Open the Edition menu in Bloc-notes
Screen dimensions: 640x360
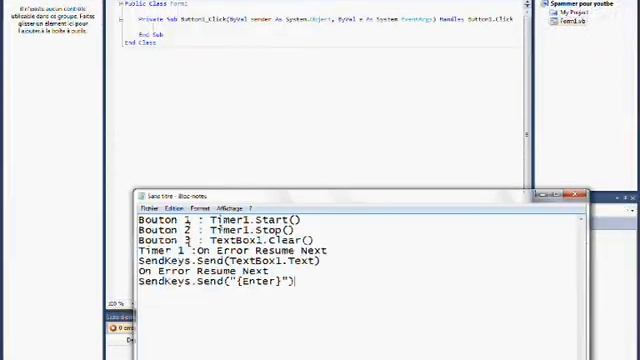(174, 208)
